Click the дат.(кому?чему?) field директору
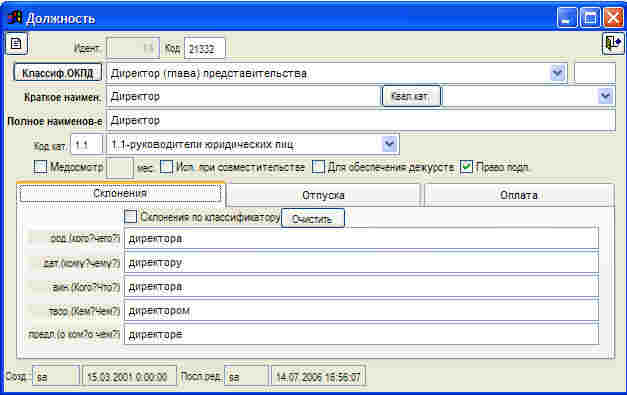The image size is (627, 395). (x=361, y=263)
